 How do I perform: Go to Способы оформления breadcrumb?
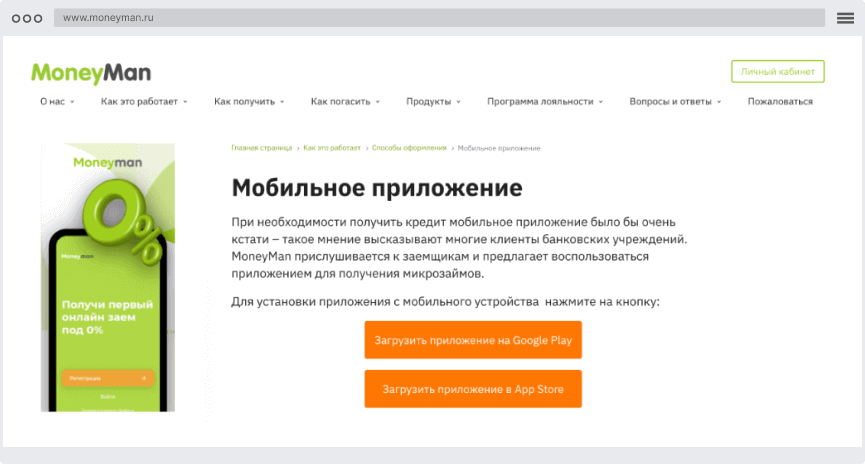(x=409, y=148)
